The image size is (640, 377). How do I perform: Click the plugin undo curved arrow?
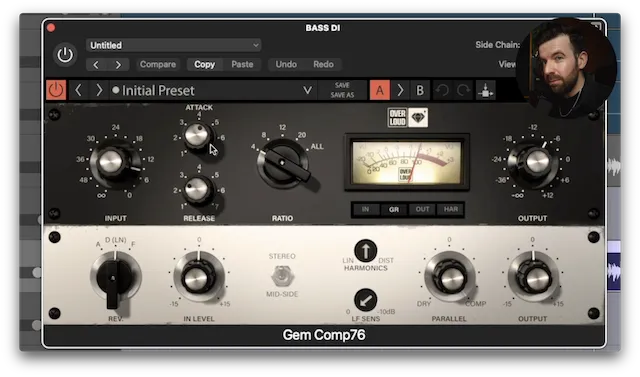442,90
